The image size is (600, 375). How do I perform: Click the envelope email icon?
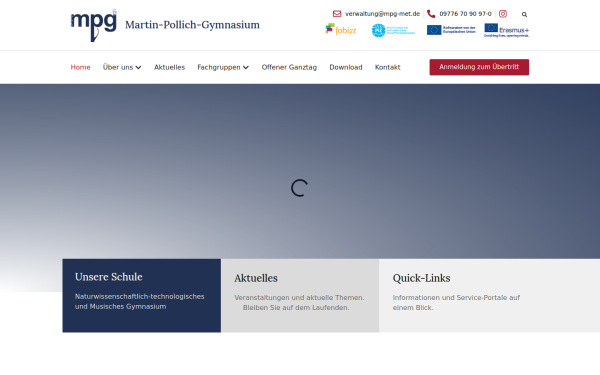pyautogui.click(x=337, y=14)
